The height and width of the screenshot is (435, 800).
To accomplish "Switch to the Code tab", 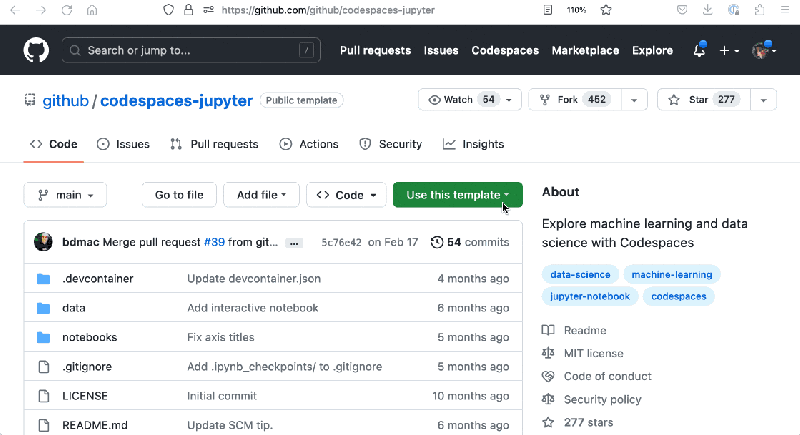I will pos(54,144).
